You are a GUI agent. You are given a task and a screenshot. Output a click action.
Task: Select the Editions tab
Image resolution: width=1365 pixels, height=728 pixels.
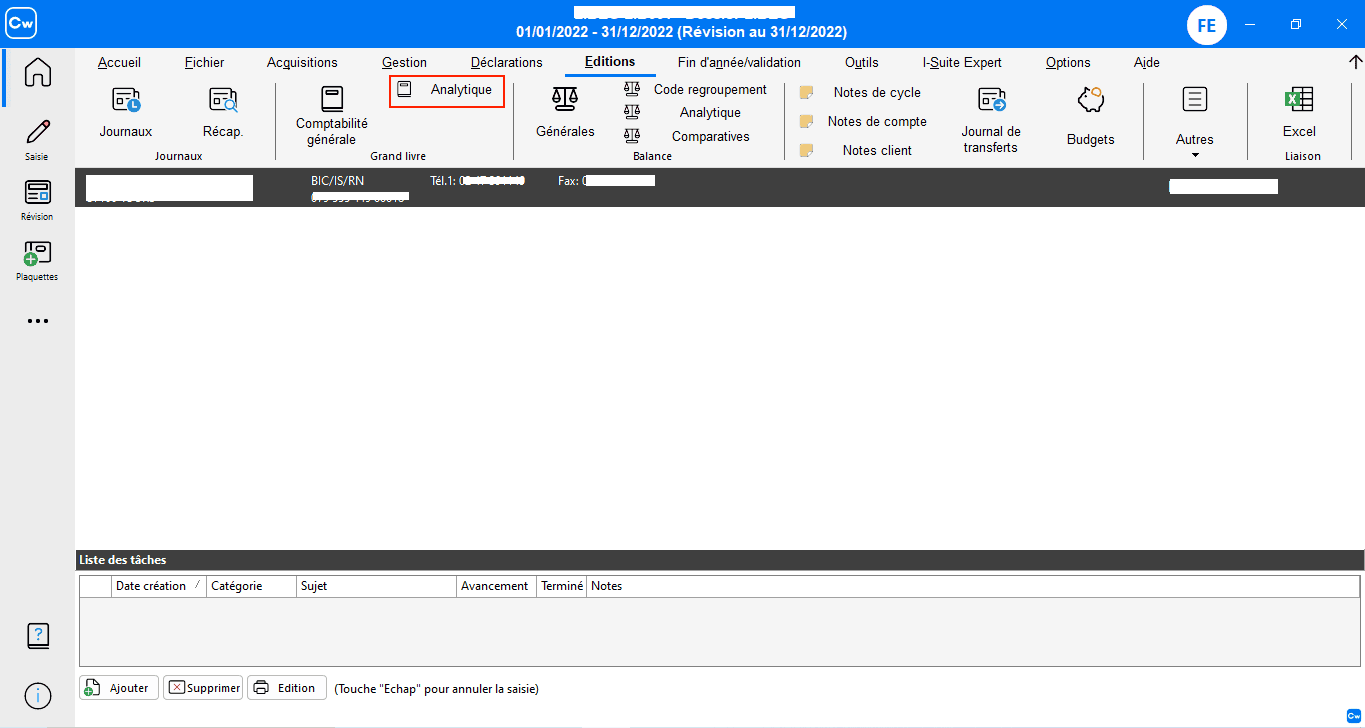click(610, 62)
